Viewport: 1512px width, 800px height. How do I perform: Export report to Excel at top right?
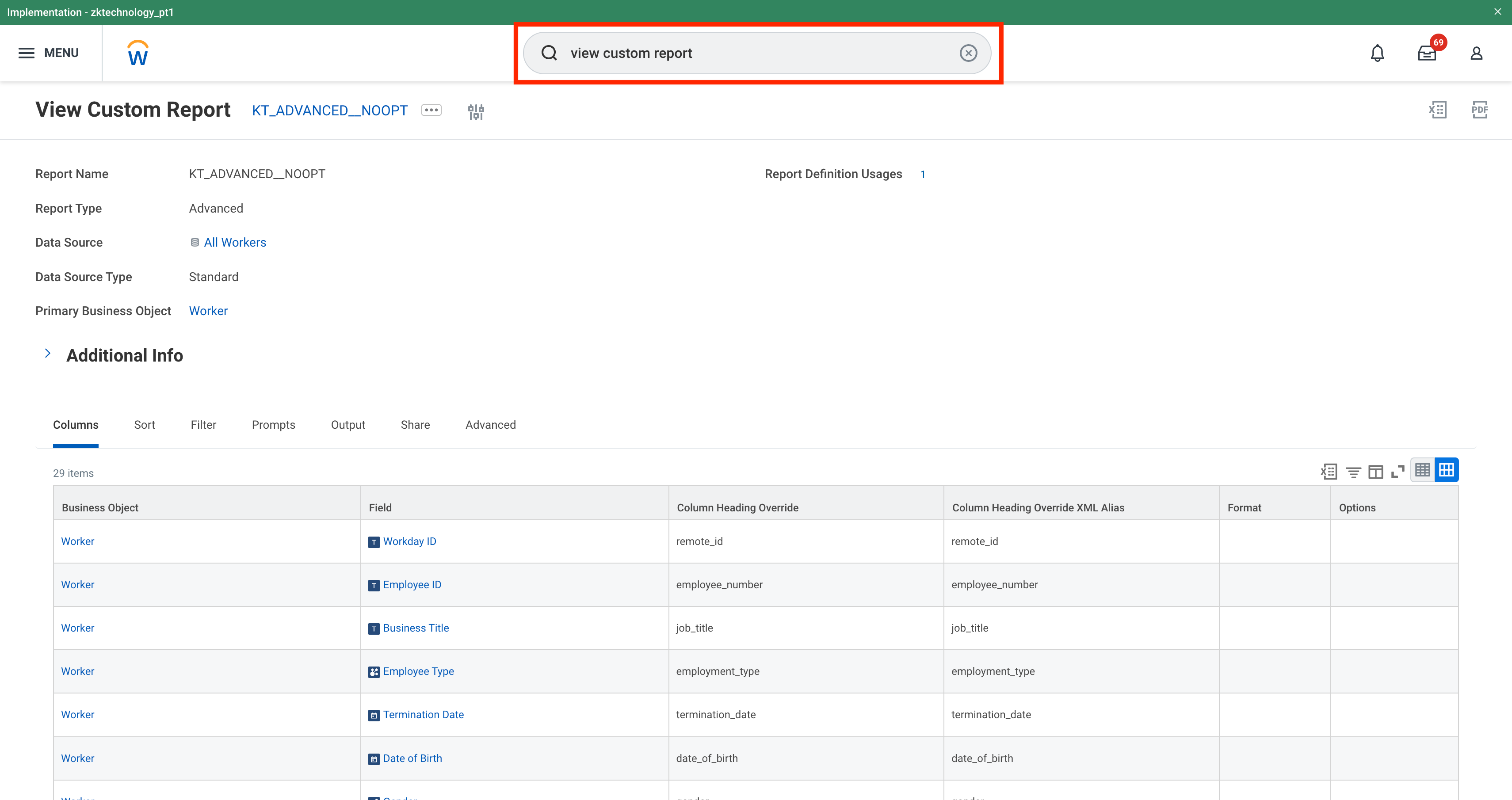[x=1437, y=110]
